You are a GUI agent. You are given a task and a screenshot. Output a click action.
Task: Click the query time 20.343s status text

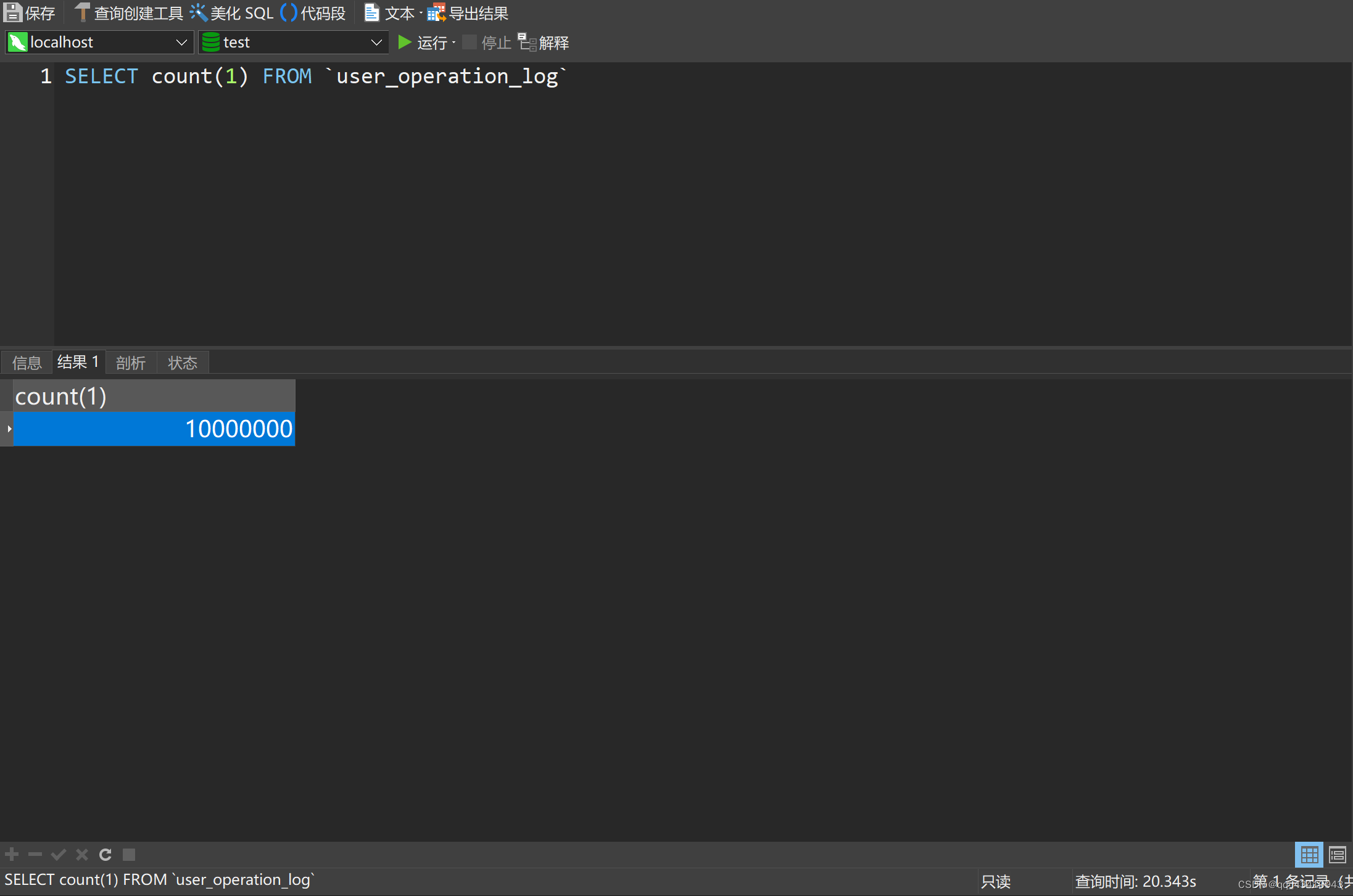pos(1136,881)
